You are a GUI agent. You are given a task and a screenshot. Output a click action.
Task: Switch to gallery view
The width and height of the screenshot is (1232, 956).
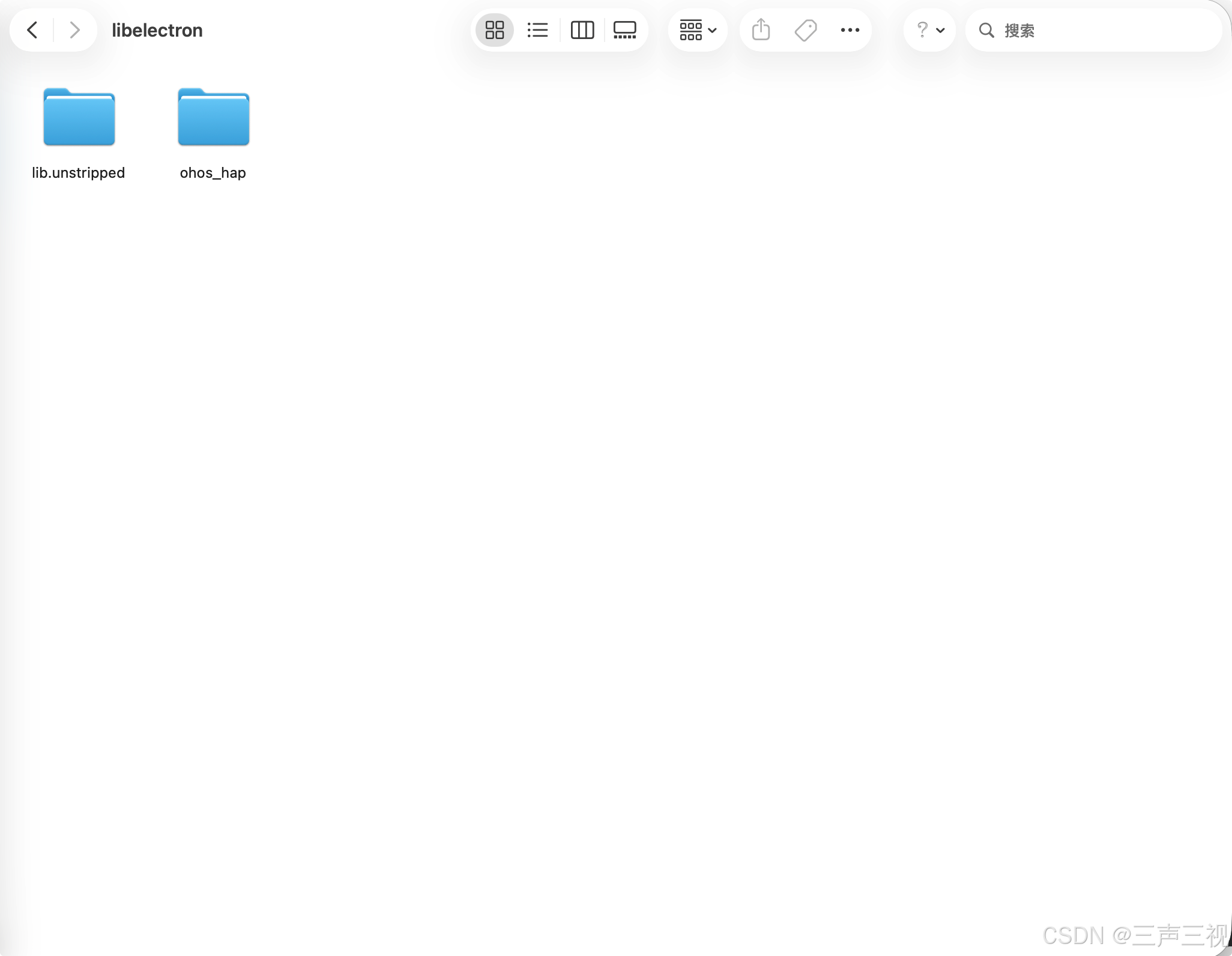coord(624,30)
